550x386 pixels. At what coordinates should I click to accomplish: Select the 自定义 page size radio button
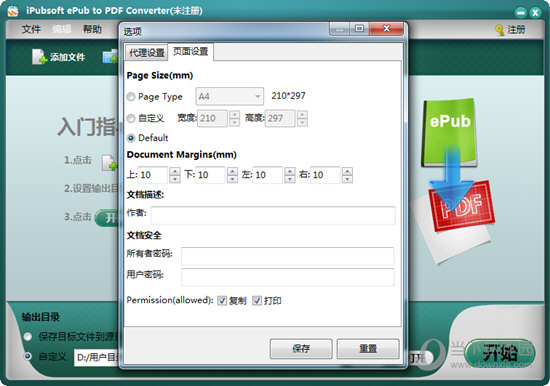coord(131,119)
